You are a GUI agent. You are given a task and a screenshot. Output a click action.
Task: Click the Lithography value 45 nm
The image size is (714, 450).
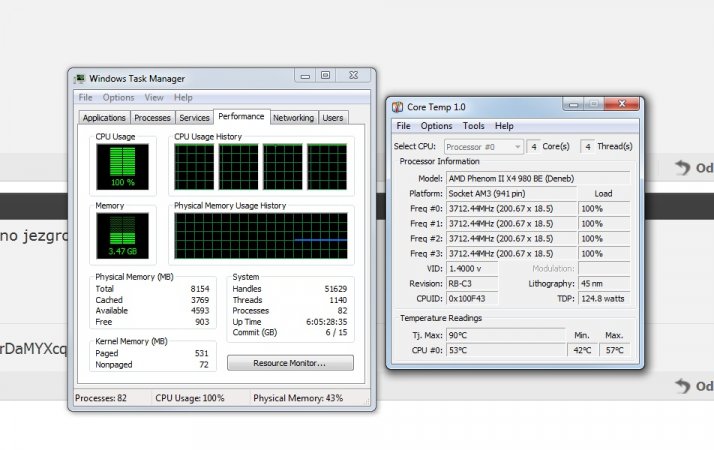pyautogui.click(x=604, y=284)
